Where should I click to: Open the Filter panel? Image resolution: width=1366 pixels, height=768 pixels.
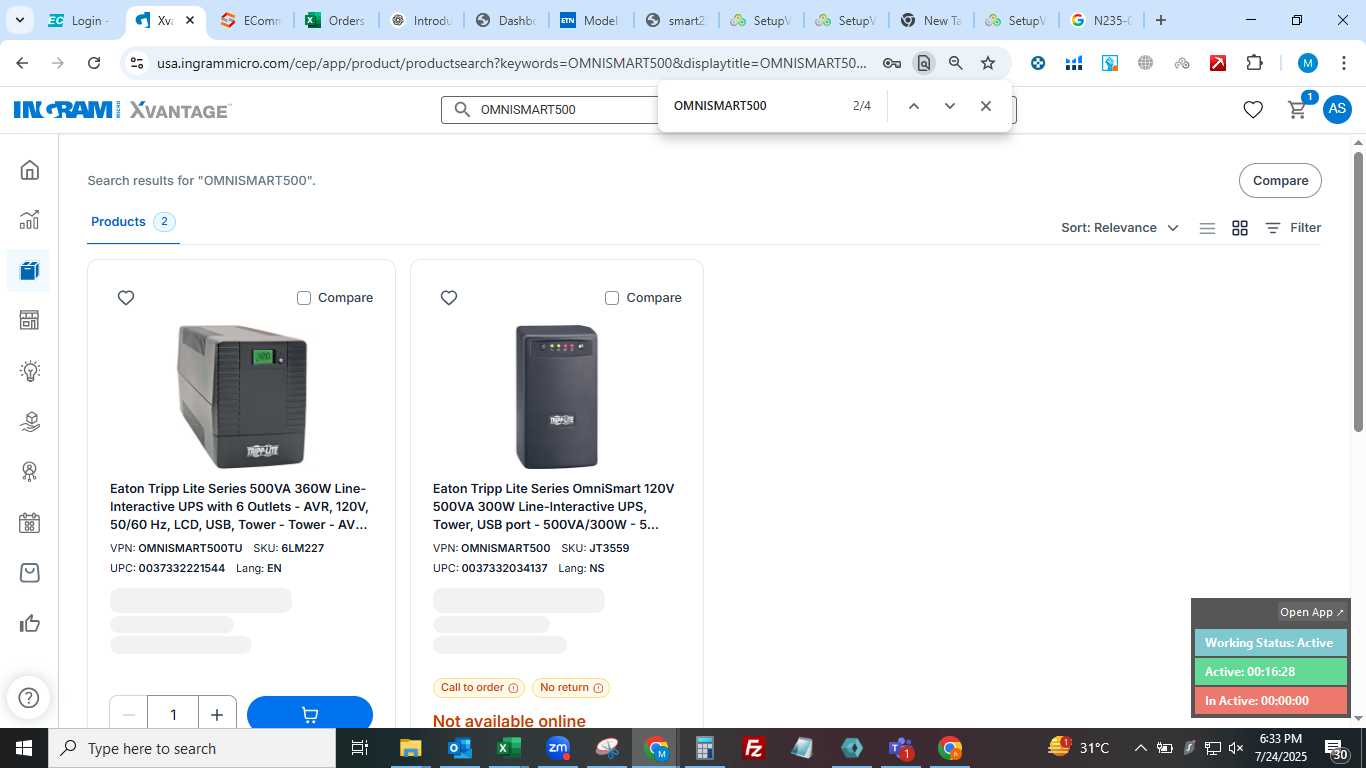coord(1293,228)
